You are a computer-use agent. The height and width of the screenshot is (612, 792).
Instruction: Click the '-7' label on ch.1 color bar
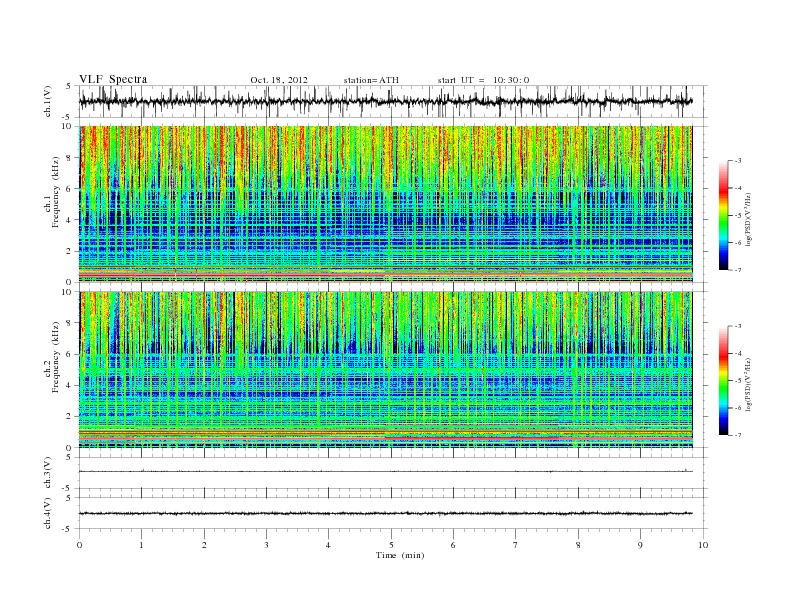pos(737,270)
